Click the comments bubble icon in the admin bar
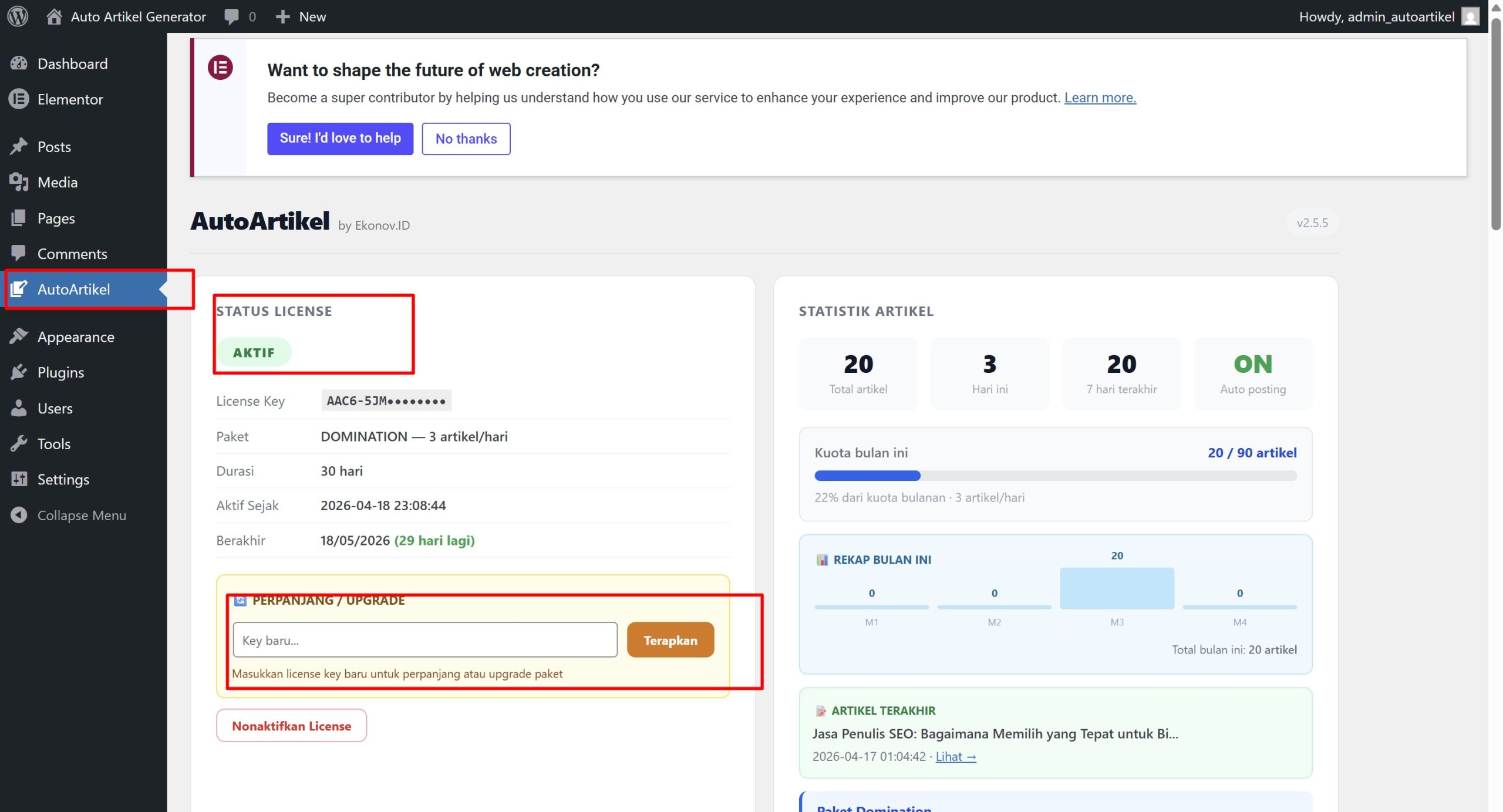 coord(231,16)
